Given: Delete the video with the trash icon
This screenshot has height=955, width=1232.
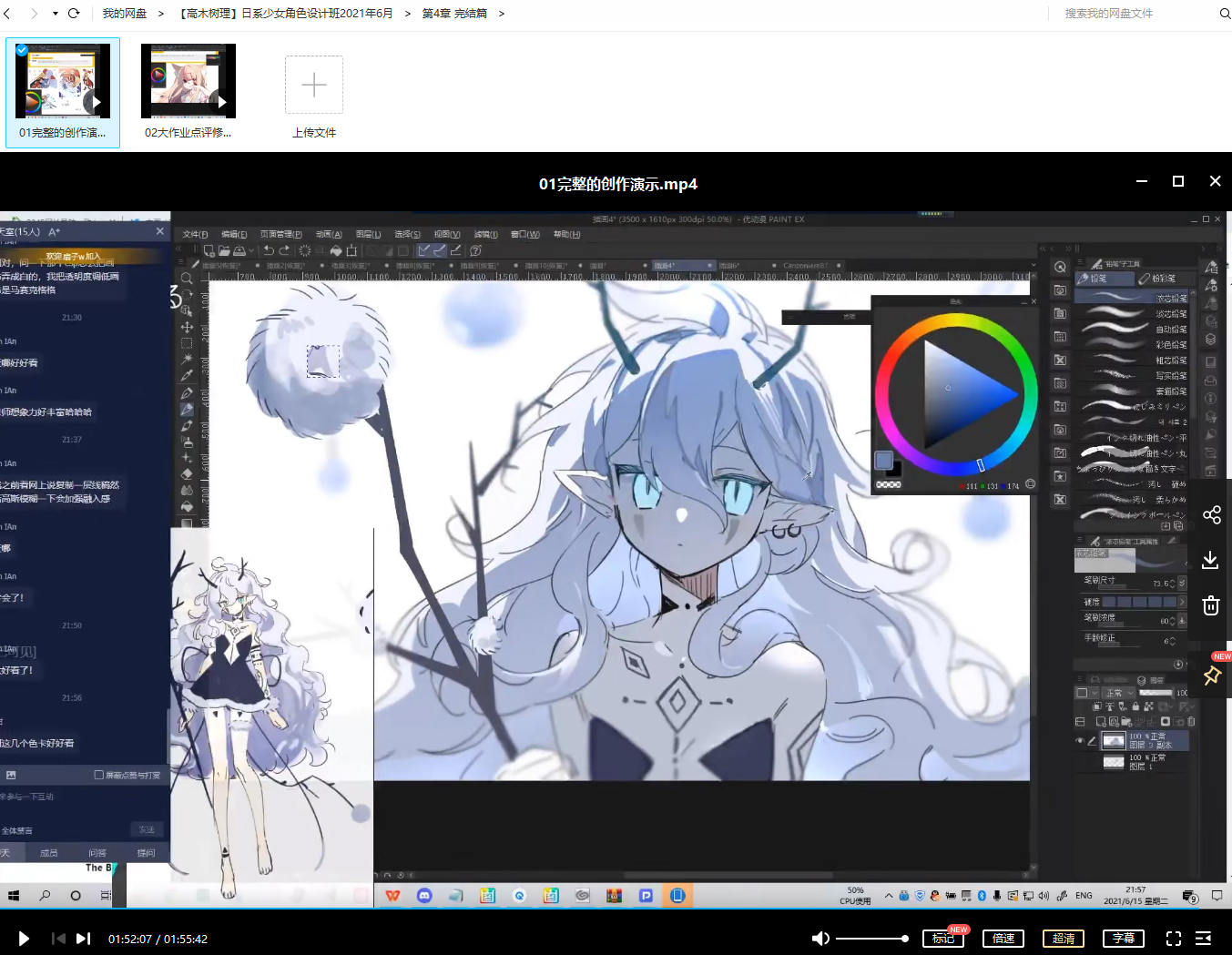Looking at the screenshot, I should [x=1210, y=605].
